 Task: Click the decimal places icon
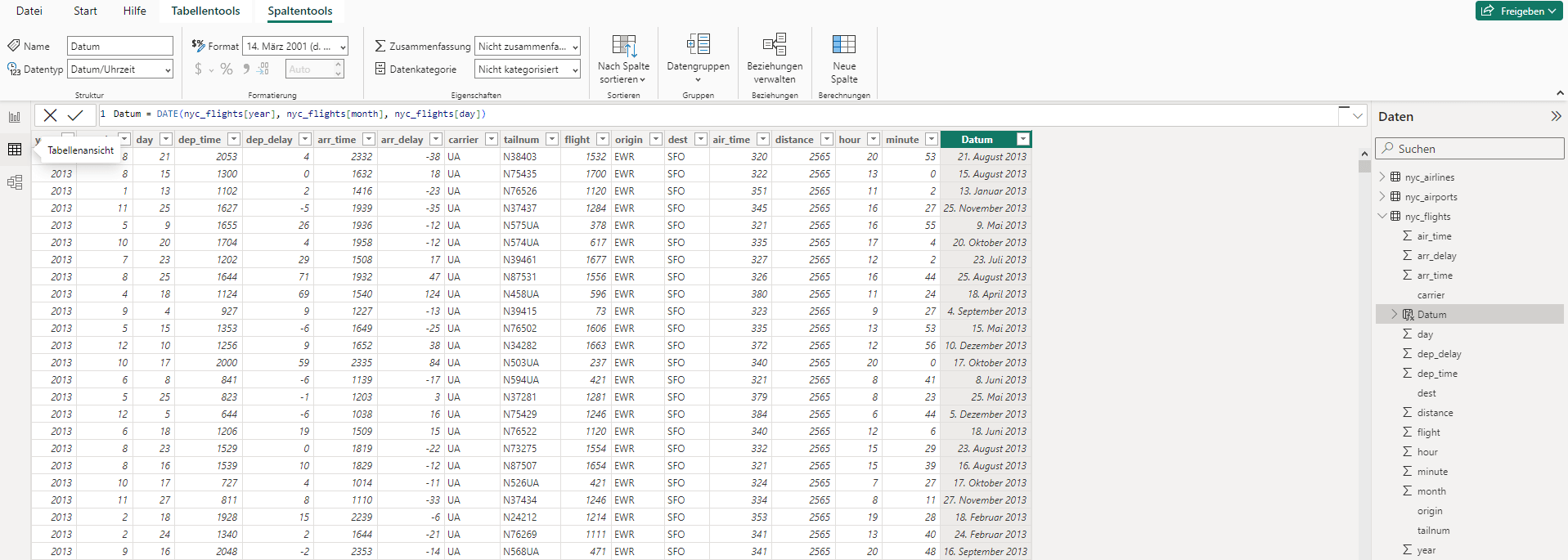(264, 69)
